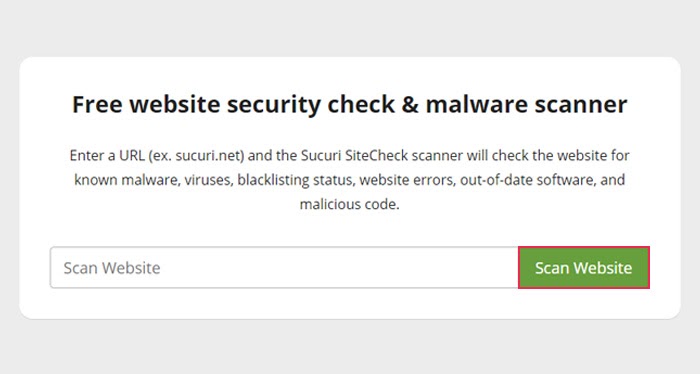The image size is (700, 374).
Task: Click the ampersand in the heading
Action: coord(410,104)
